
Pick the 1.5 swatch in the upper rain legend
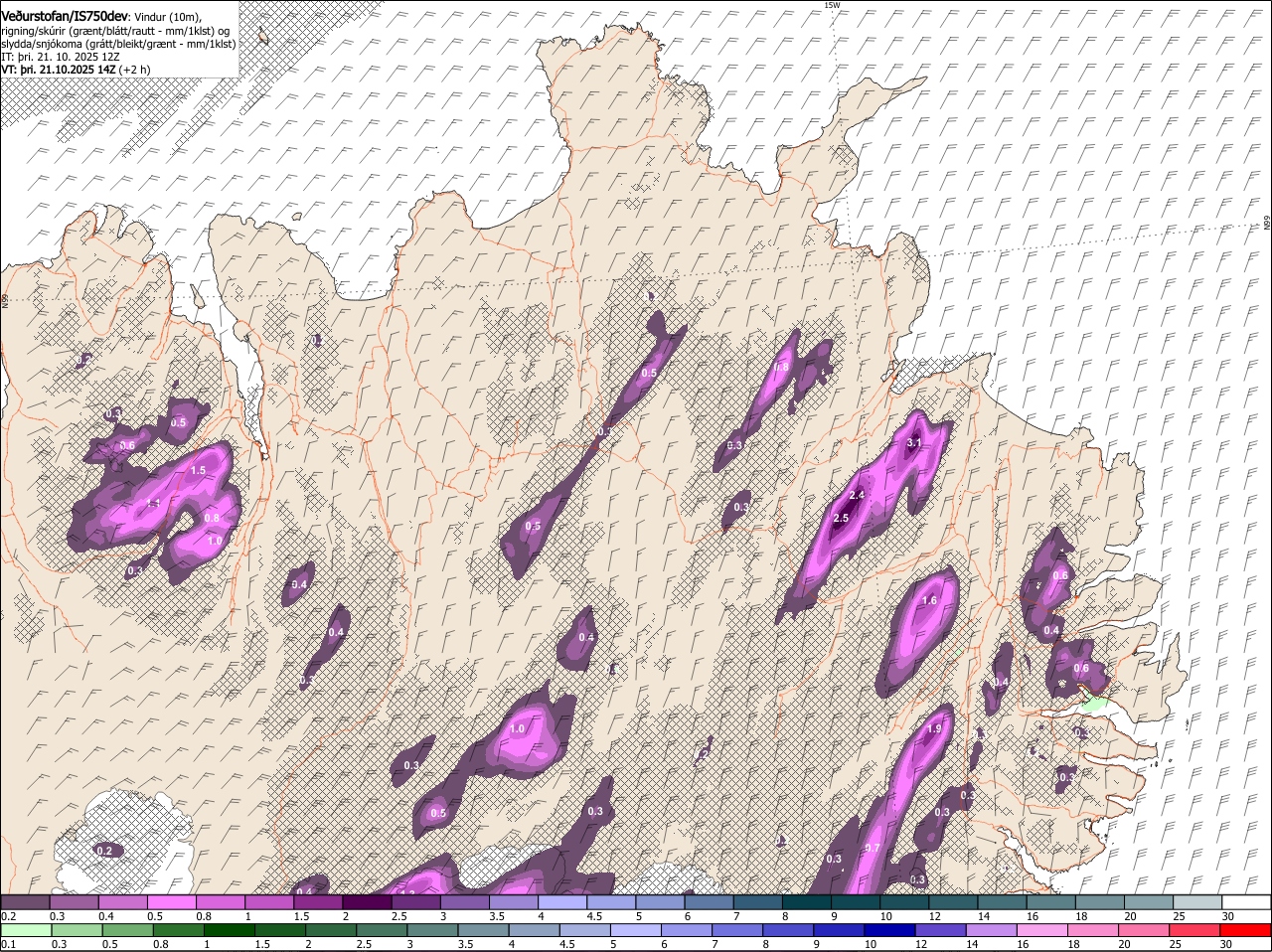coord(318,902)
